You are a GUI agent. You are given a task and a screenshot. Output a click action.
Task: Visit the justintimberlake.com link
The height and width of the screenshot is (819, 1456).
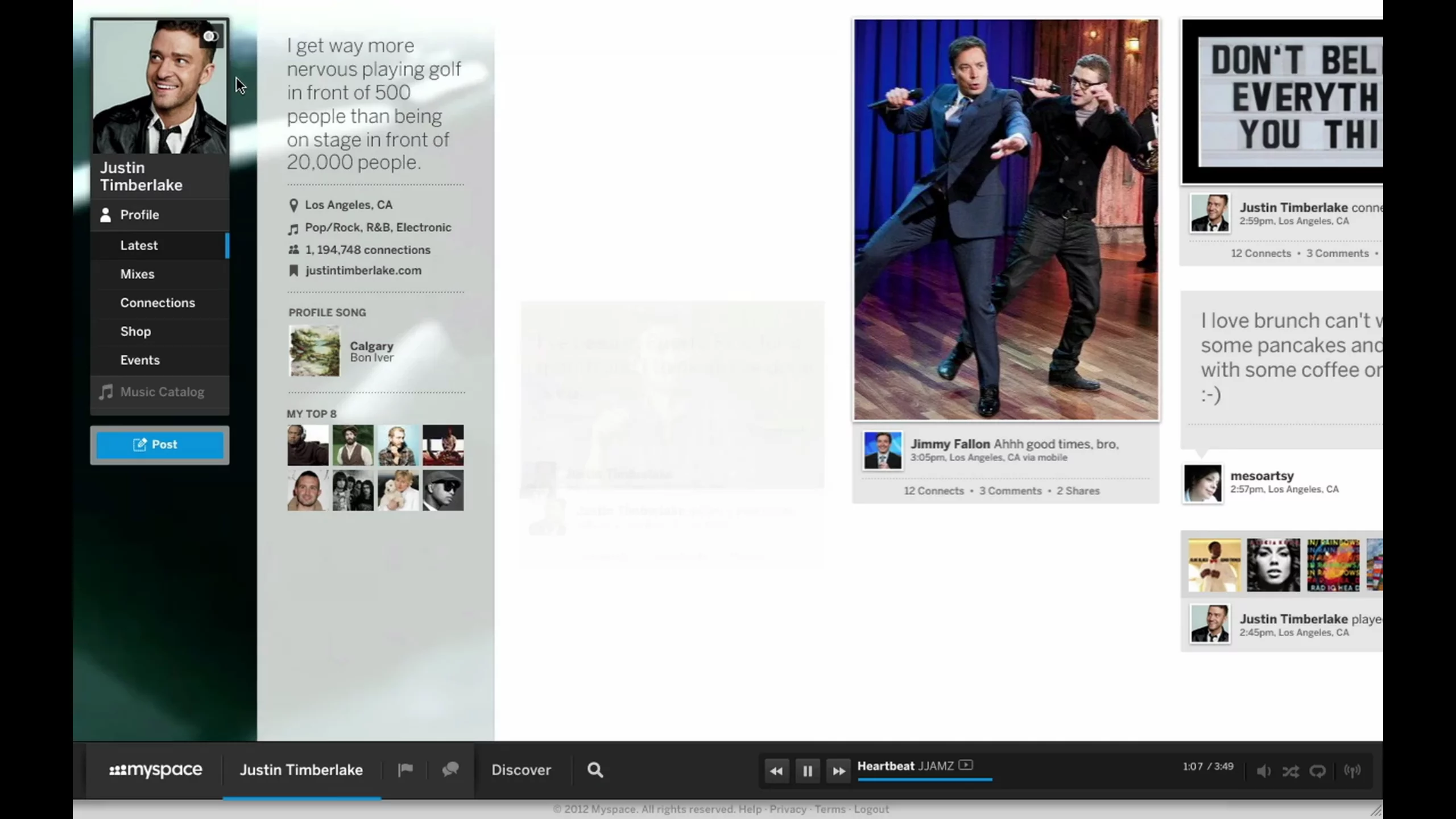[x=363, y=270]
